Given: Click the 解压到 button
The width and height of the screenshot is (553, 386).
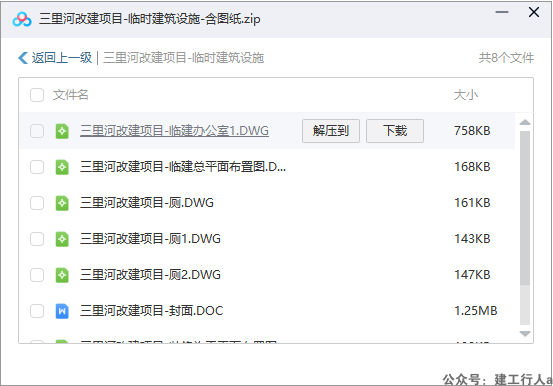Looking at the screenshot, I should [331, 131].
